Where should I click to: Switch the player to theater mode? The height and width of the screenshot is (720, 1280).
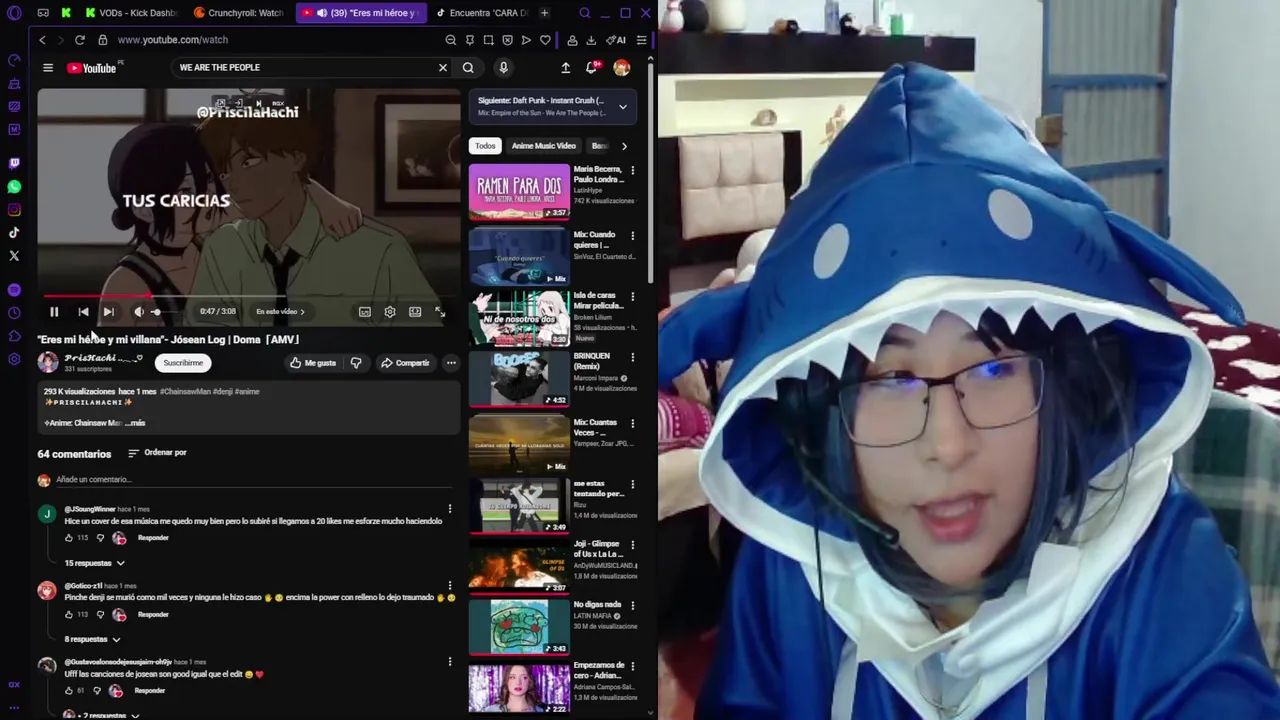click(415, 312)
